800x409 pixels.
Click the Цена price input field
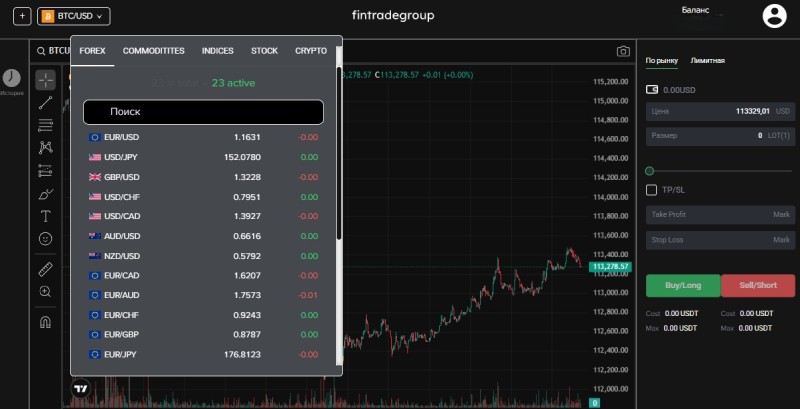pos(720,111)
